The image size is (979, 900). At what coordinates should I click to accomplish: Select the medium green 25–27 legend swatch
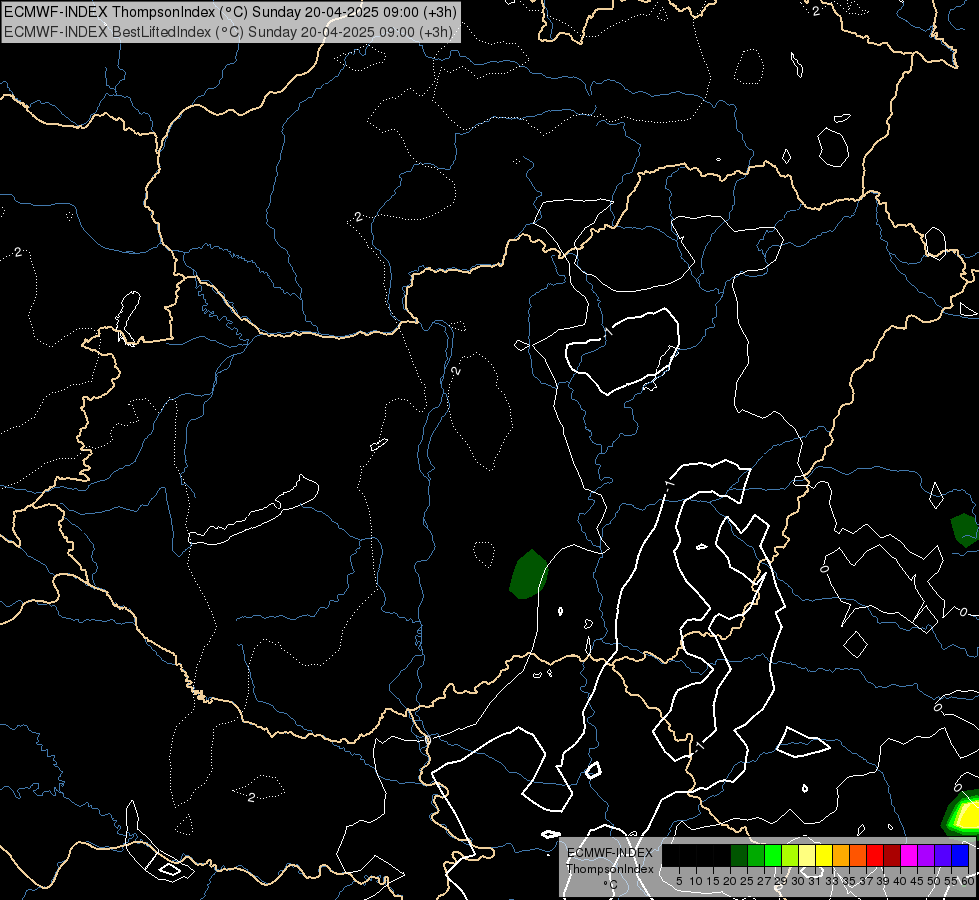click(x=756, y=855)
